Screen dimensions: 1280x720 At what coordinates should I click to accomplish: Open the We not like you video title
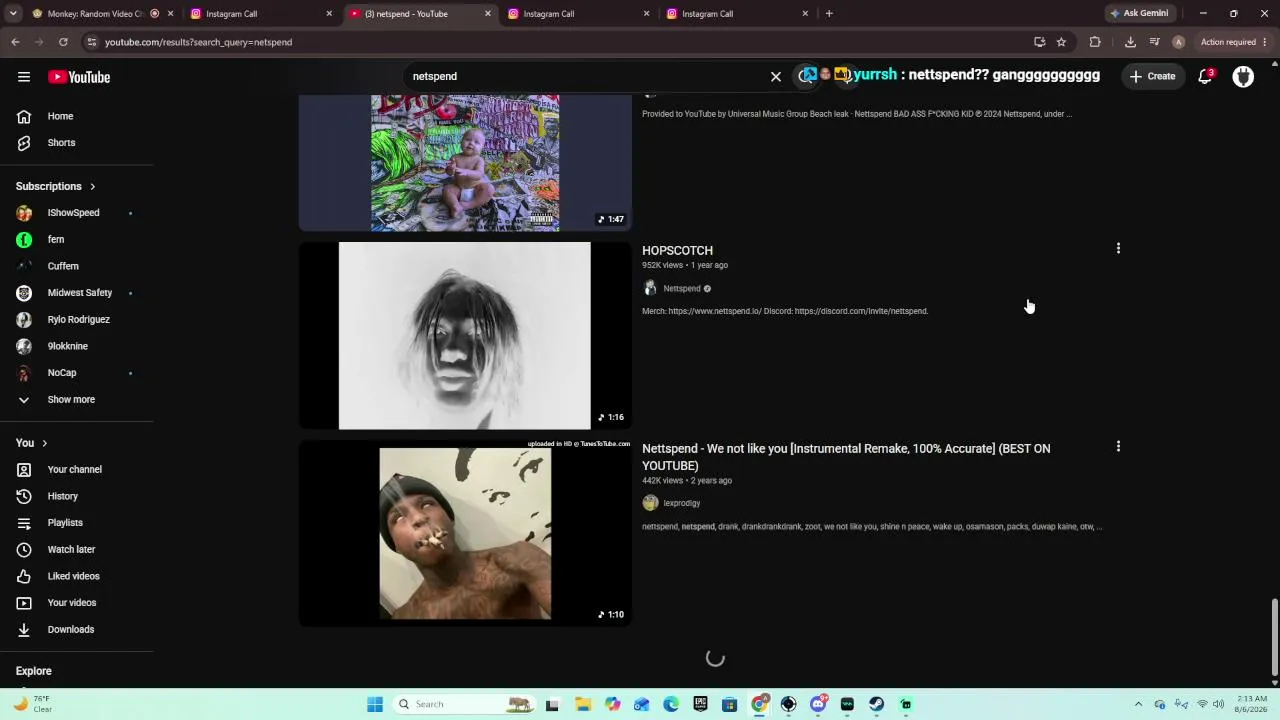coord(846,457)
